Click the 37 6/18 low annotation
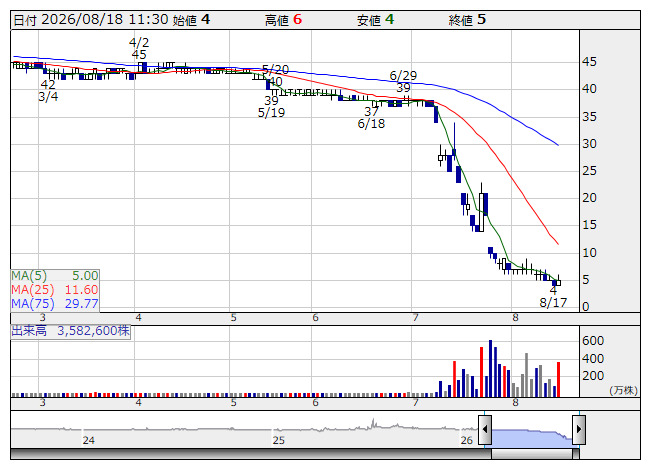This screenshot has width=653, height=470. (x=371, y=118)
